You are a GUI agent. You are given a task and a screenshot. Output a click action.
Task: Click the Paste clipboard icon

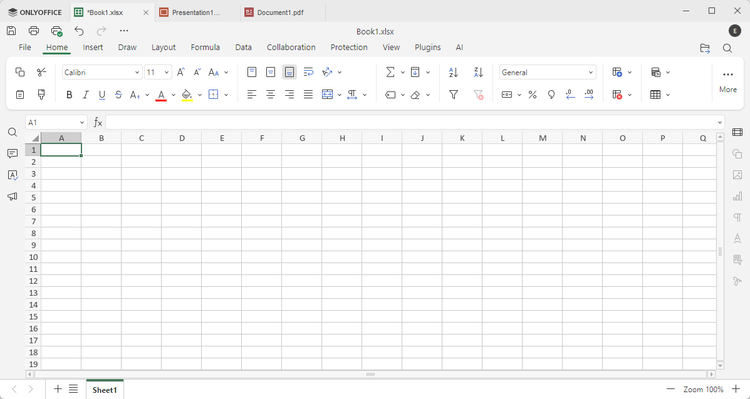[20, 95]
